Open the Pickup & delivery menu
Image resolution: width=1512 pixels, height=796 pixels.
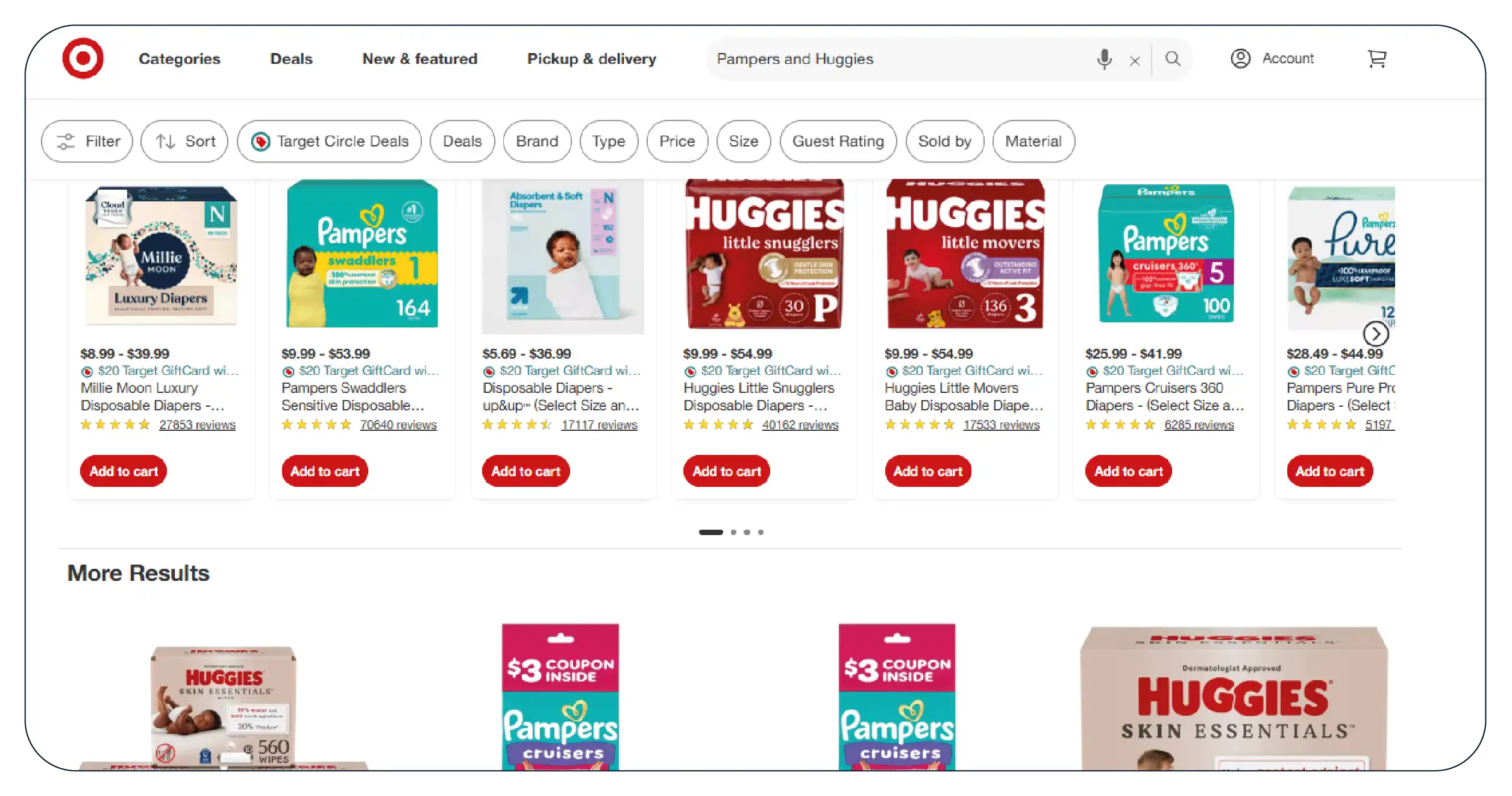tap(591, 59)
